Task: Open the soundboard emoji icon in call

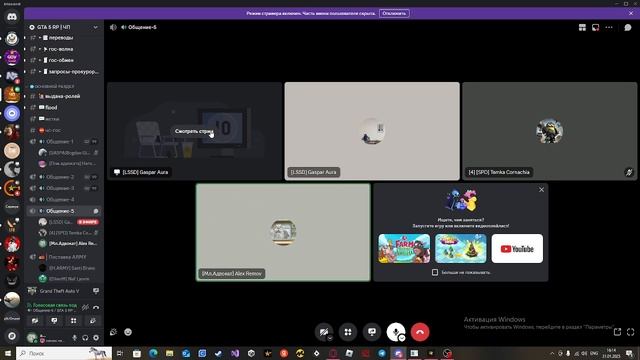Action: (128, 332)
